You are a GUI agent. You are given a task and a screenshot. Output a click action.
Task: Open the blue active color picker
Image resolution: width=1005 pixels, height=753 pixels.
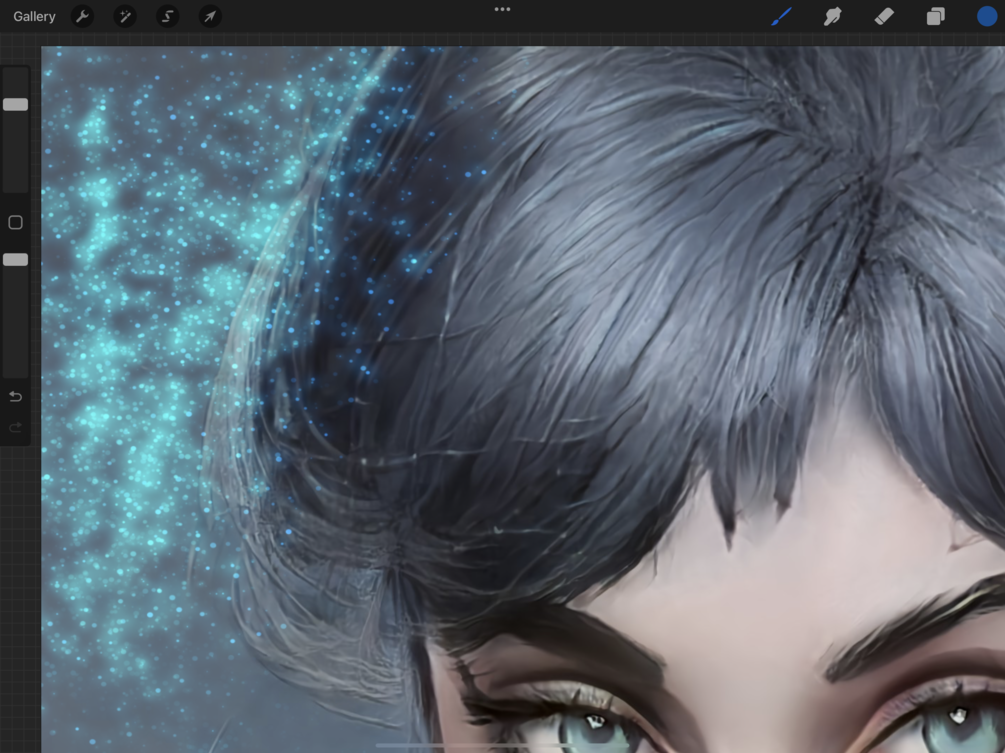(x=987, y=16)
